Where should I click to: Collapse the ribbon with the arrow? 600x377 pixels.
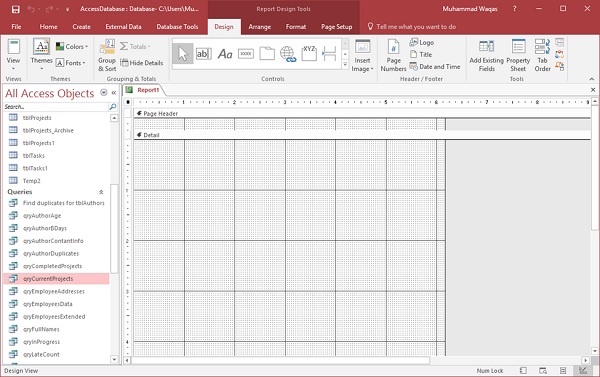pyautogui.click(x=592, y=79)
